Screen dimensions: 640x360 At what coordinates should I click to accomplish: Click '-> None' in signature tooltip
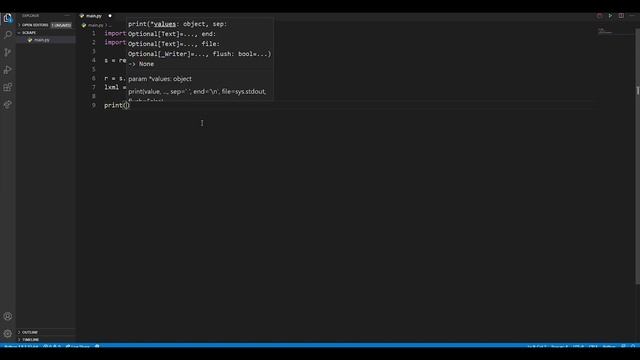(x=141, y=64)
